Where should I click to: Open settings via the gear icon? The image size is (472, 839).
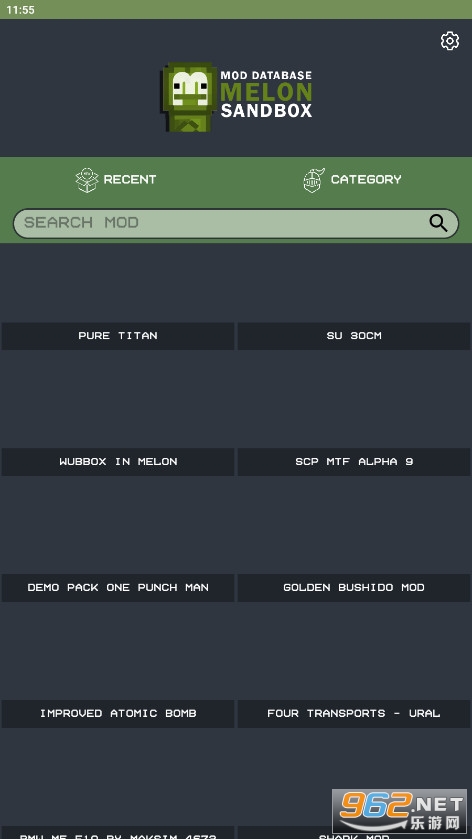(x=450, y=41)
